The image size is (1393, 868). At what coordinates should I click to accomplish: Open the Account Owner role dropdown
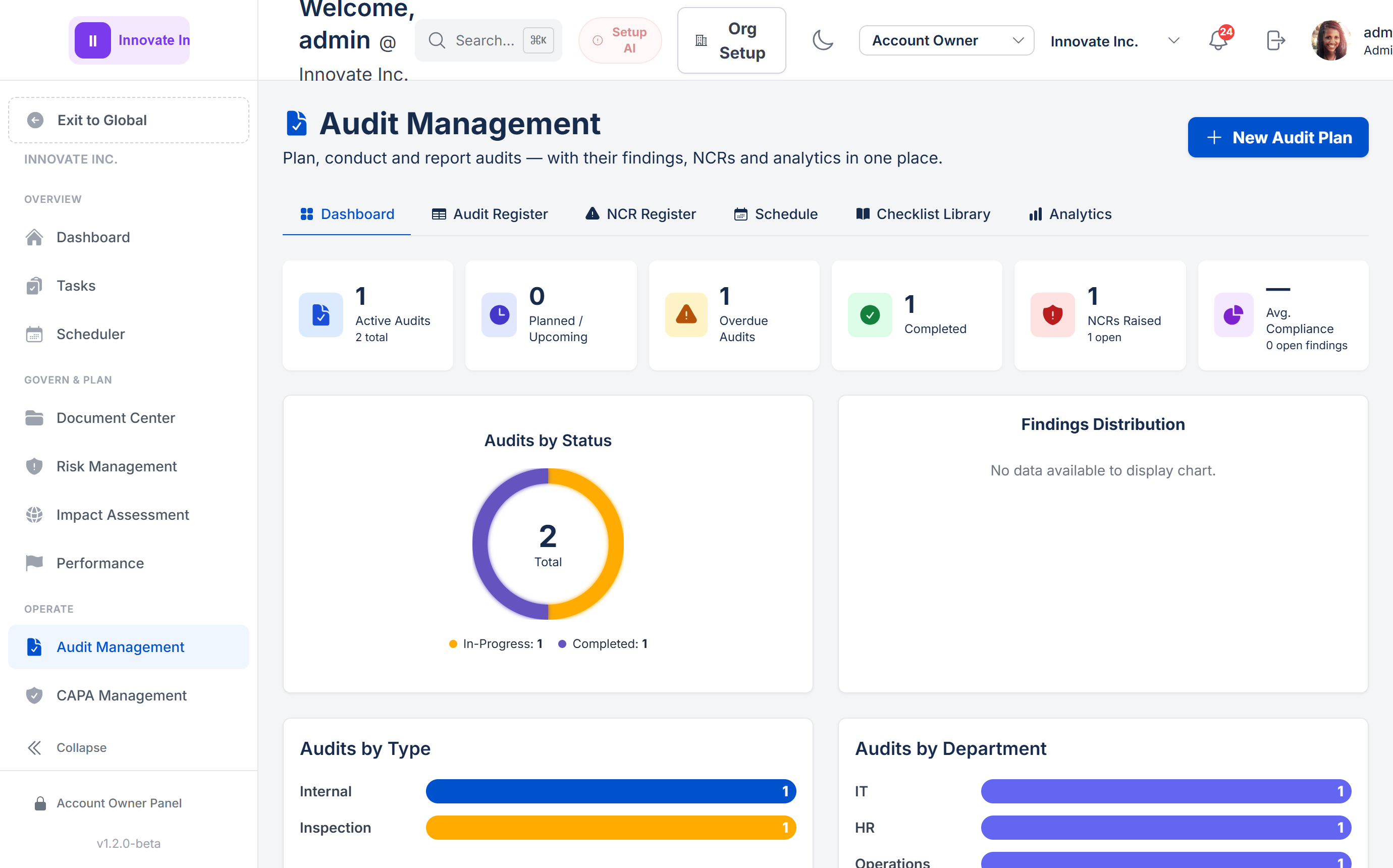tap(946, 40)
